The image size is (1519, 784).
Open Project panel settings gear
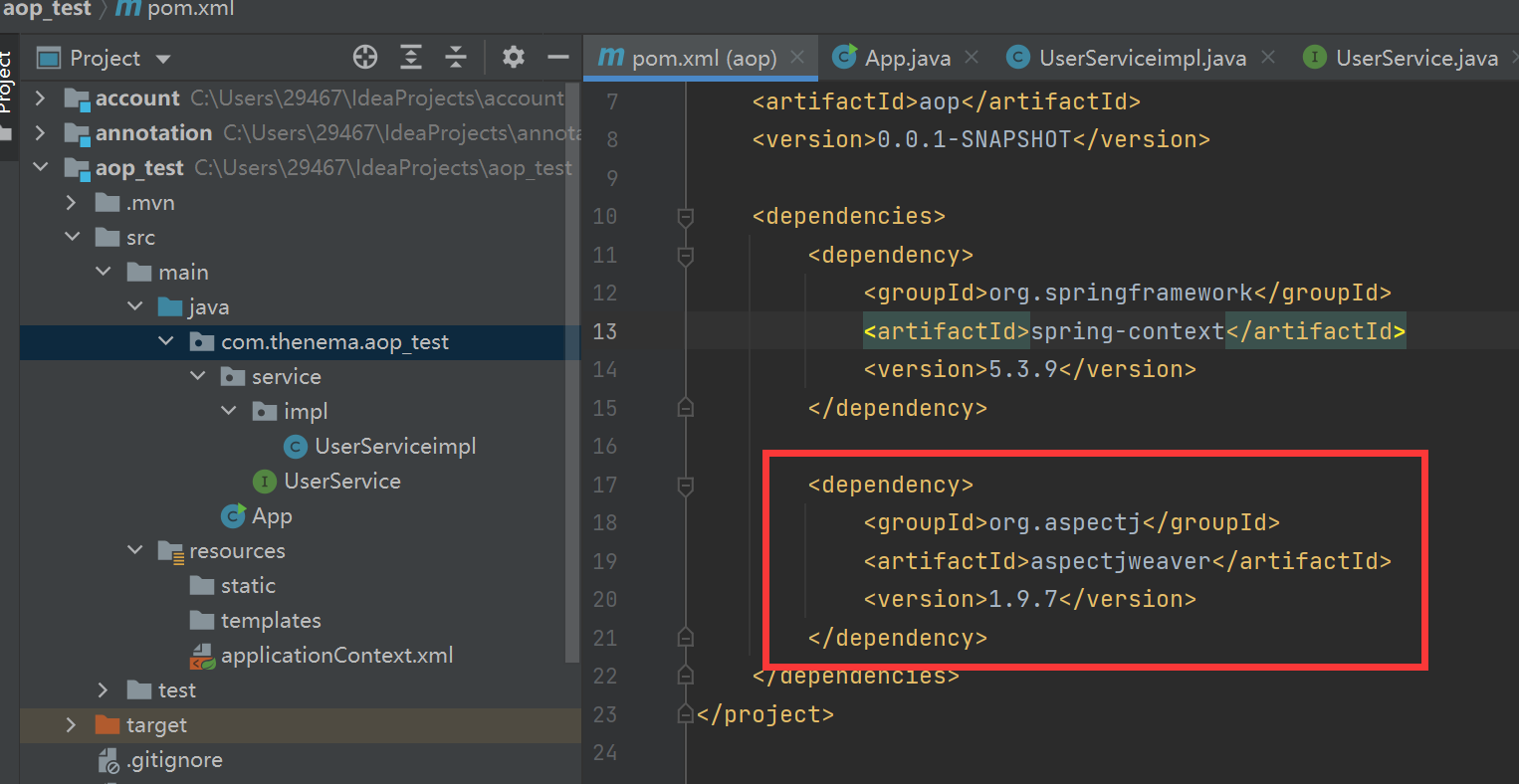[x=514, y=57]
